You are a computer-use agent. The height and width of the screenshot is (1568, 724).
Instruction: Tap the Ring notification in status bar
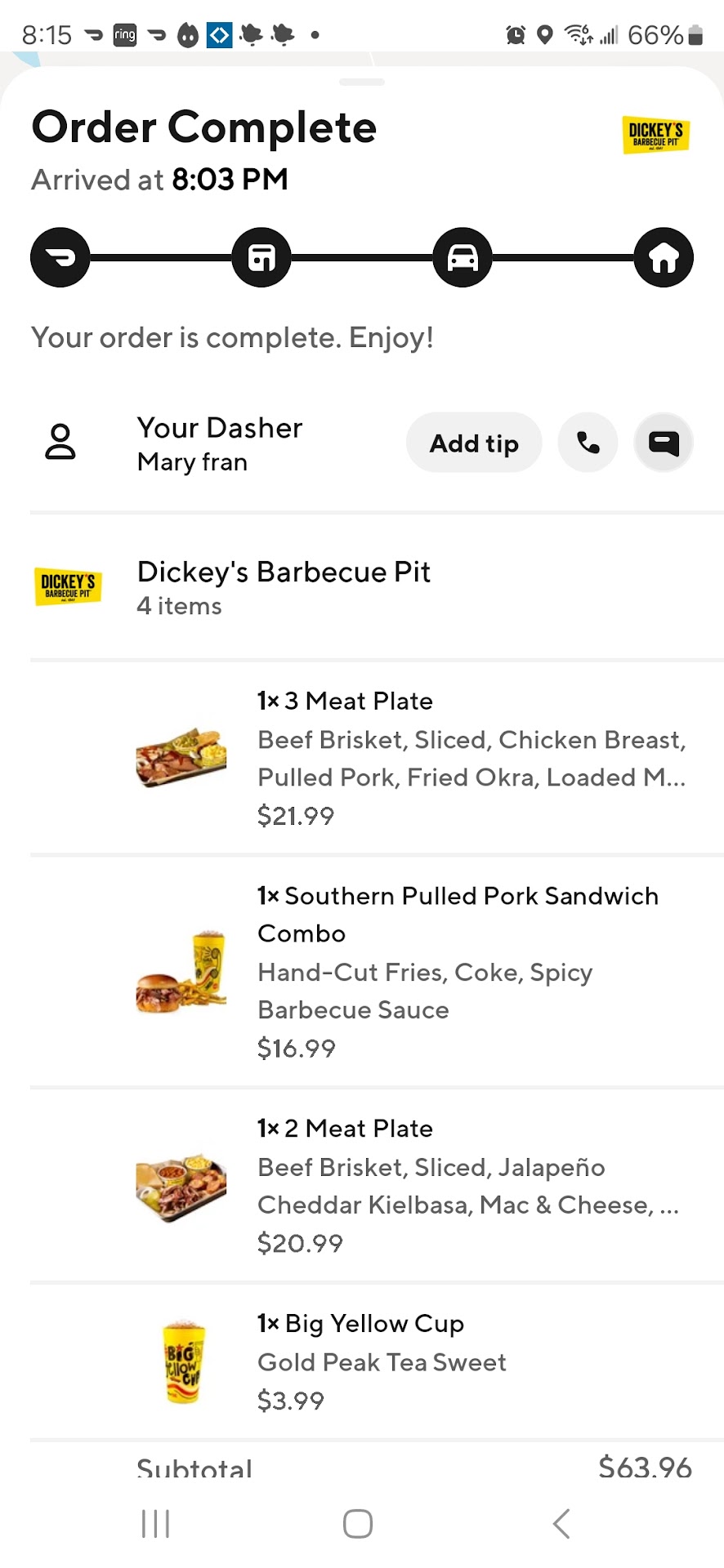pyautogui.click(x=124, y=34)
